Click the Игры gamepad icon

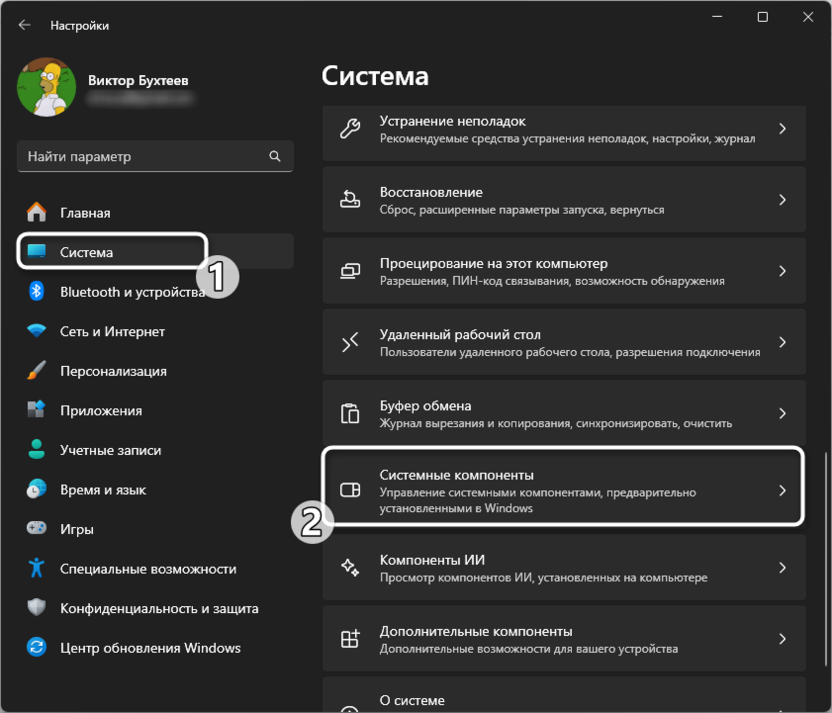pyautogui.click(x=37, y=529)
